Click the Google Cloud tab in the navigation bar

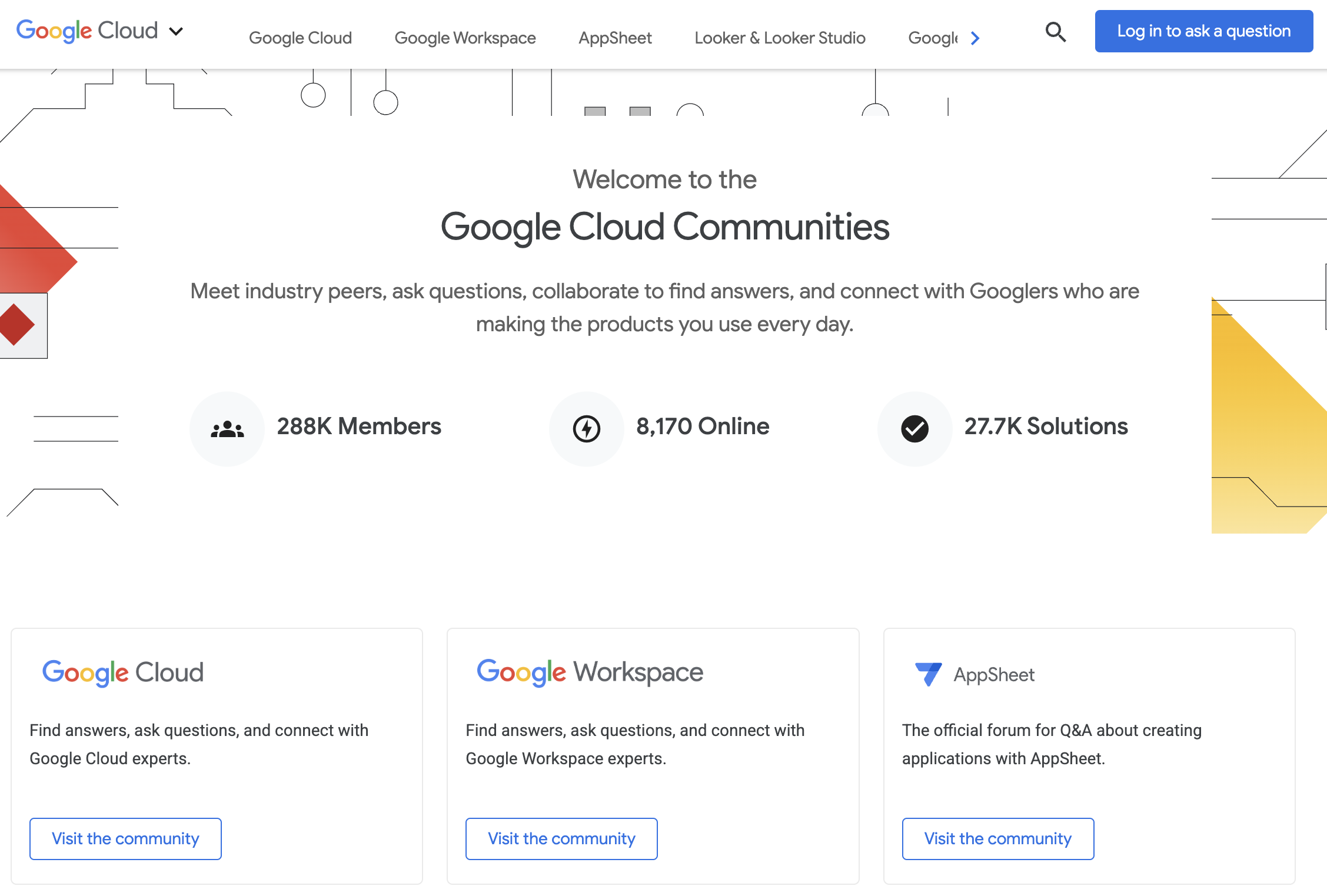[300, 38]
